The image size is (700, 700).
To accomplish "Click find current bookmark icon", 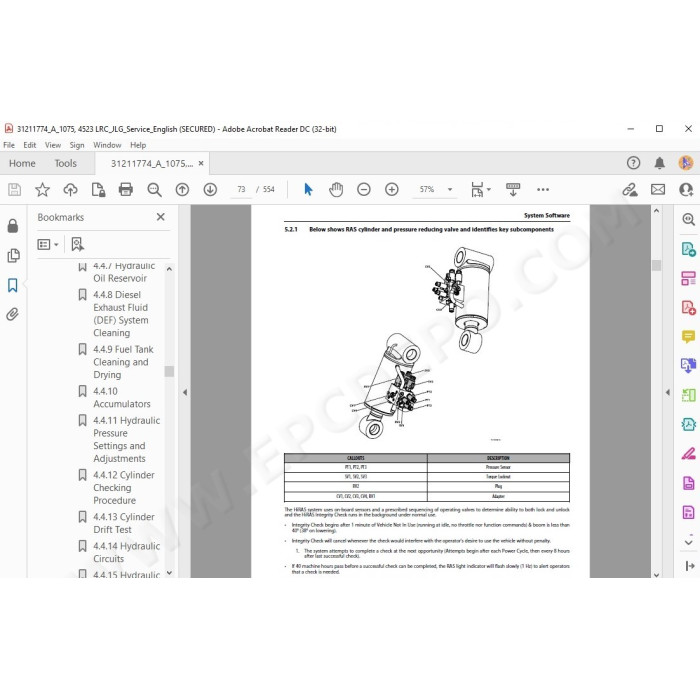I will [77, 244].
